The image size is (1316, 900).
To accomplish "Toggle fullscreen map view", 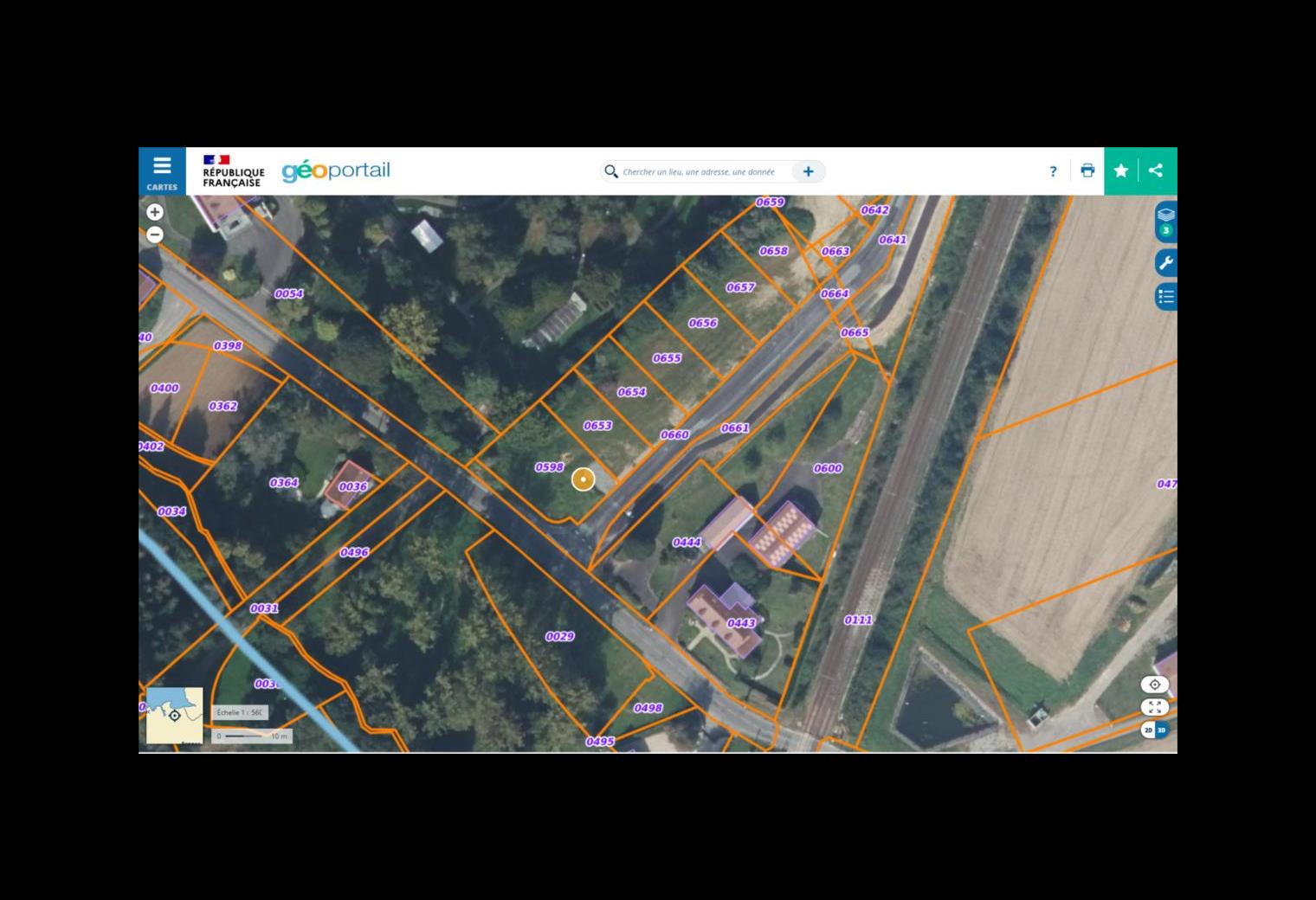I will pos(1154,707).
